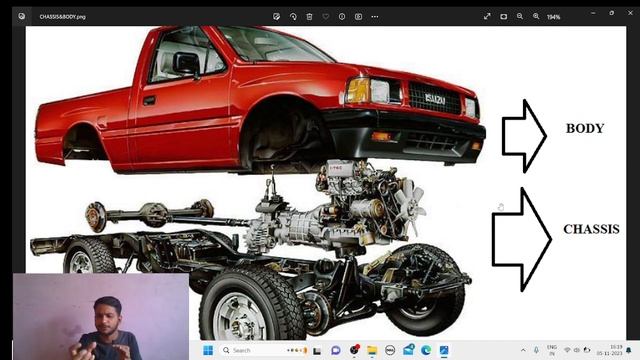Close the Photos window

(630, 13)
